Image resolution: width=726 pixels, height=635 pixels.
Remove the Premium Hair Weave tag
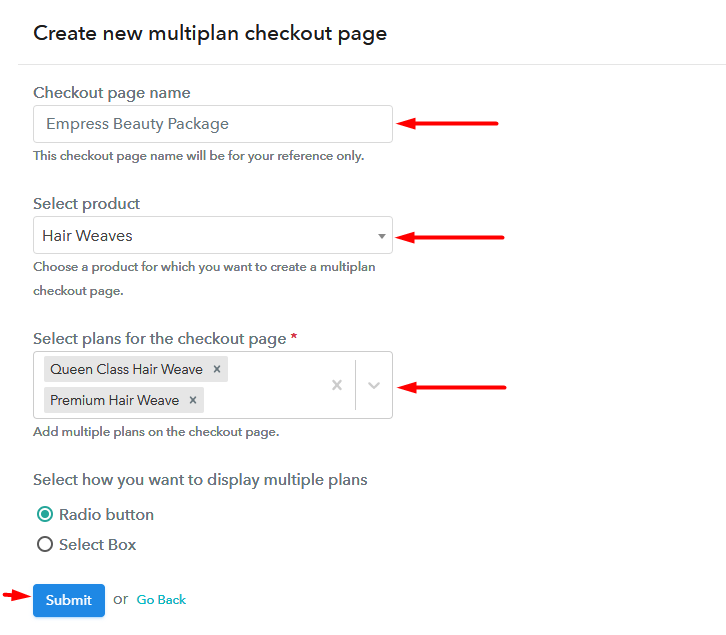point(193,400)
